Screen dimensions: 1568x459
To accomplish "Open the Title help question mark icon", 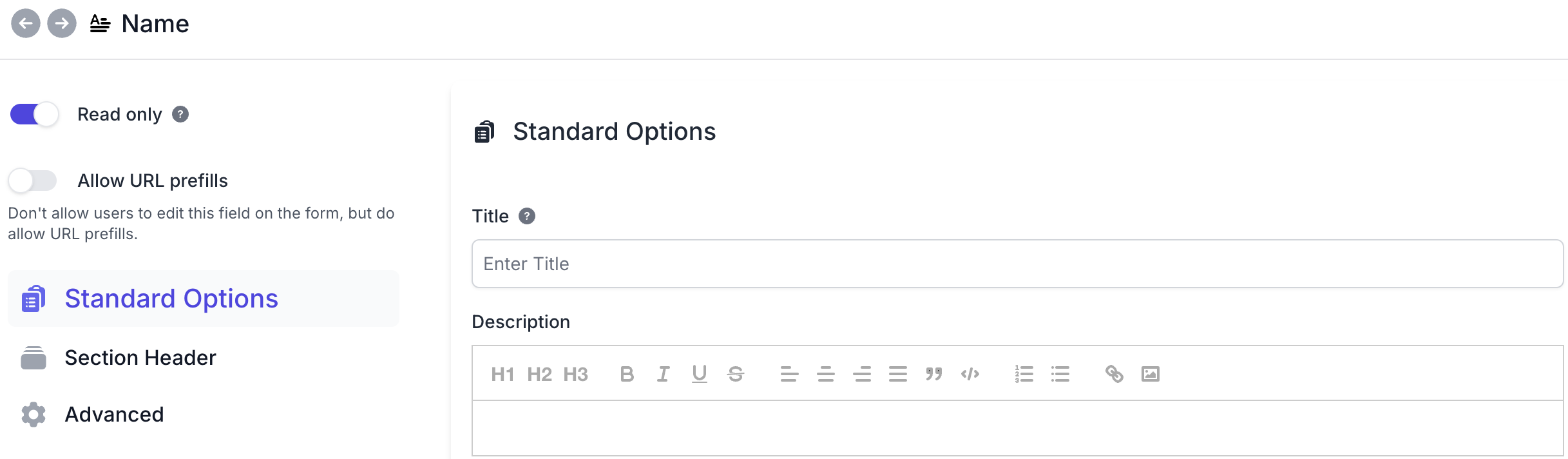I will click(x=527, y=216).
